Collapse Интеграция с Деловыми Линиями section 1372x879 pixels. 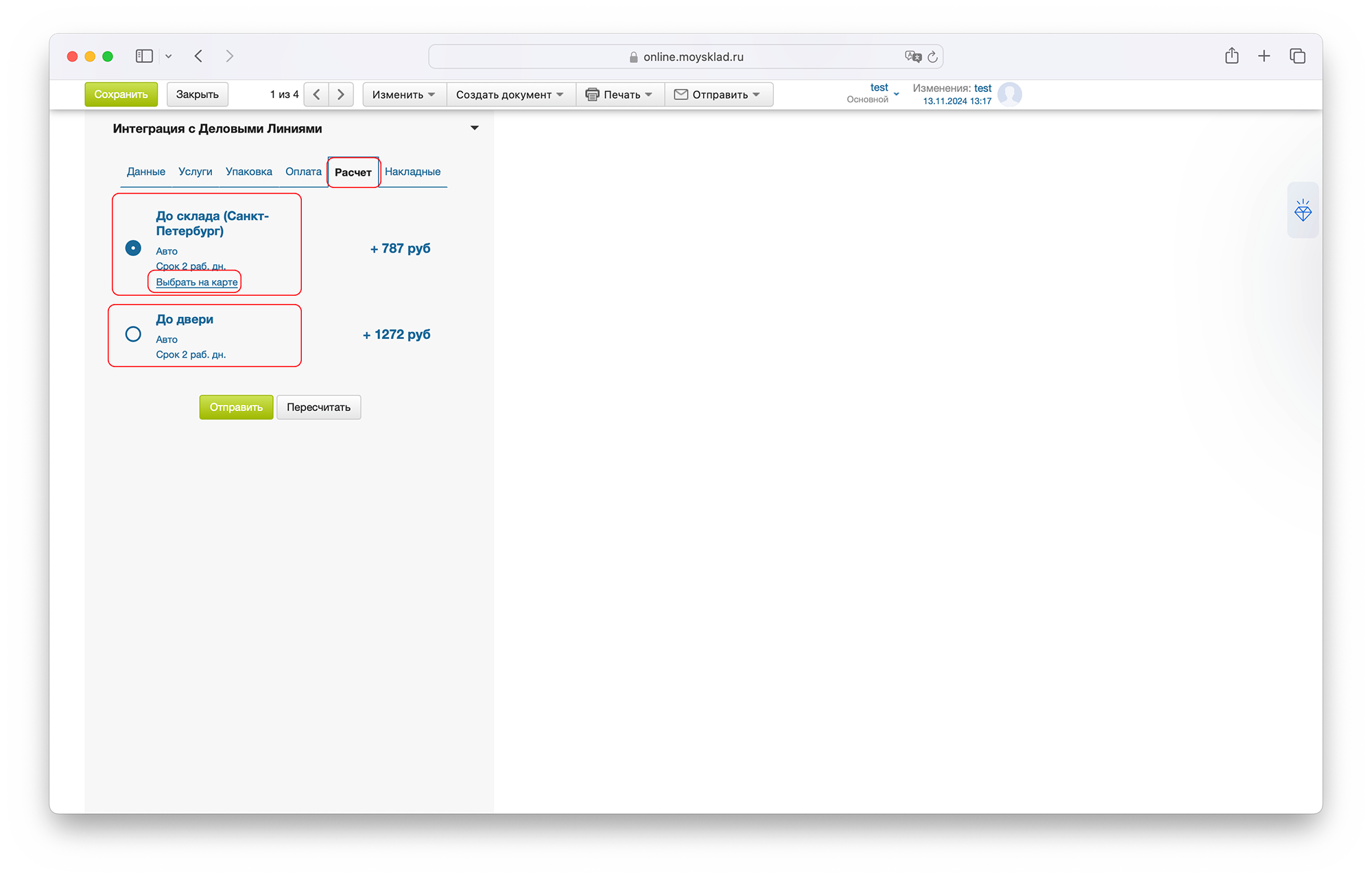474,128
